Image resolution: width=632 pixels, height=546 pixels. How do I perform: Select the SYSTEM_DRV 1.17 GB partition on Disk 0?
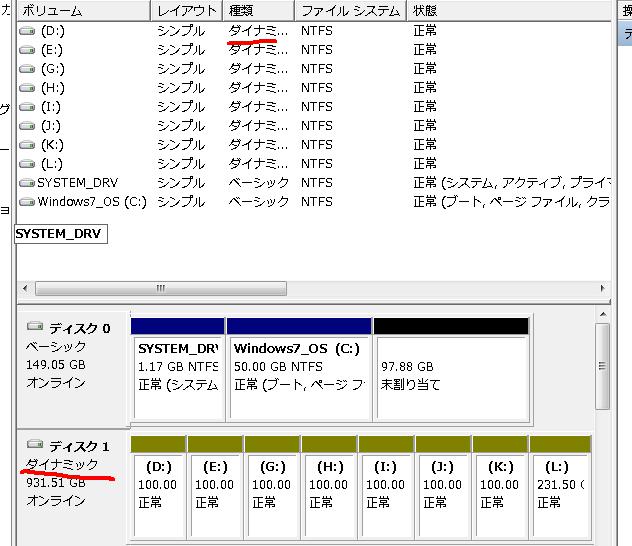pyautogui.click(x=178, y=370)
